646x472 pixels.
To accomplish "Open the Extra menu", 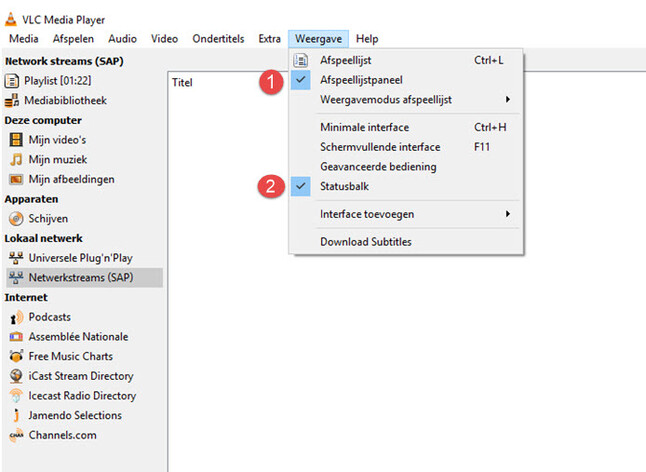I will tap(269, 39).
